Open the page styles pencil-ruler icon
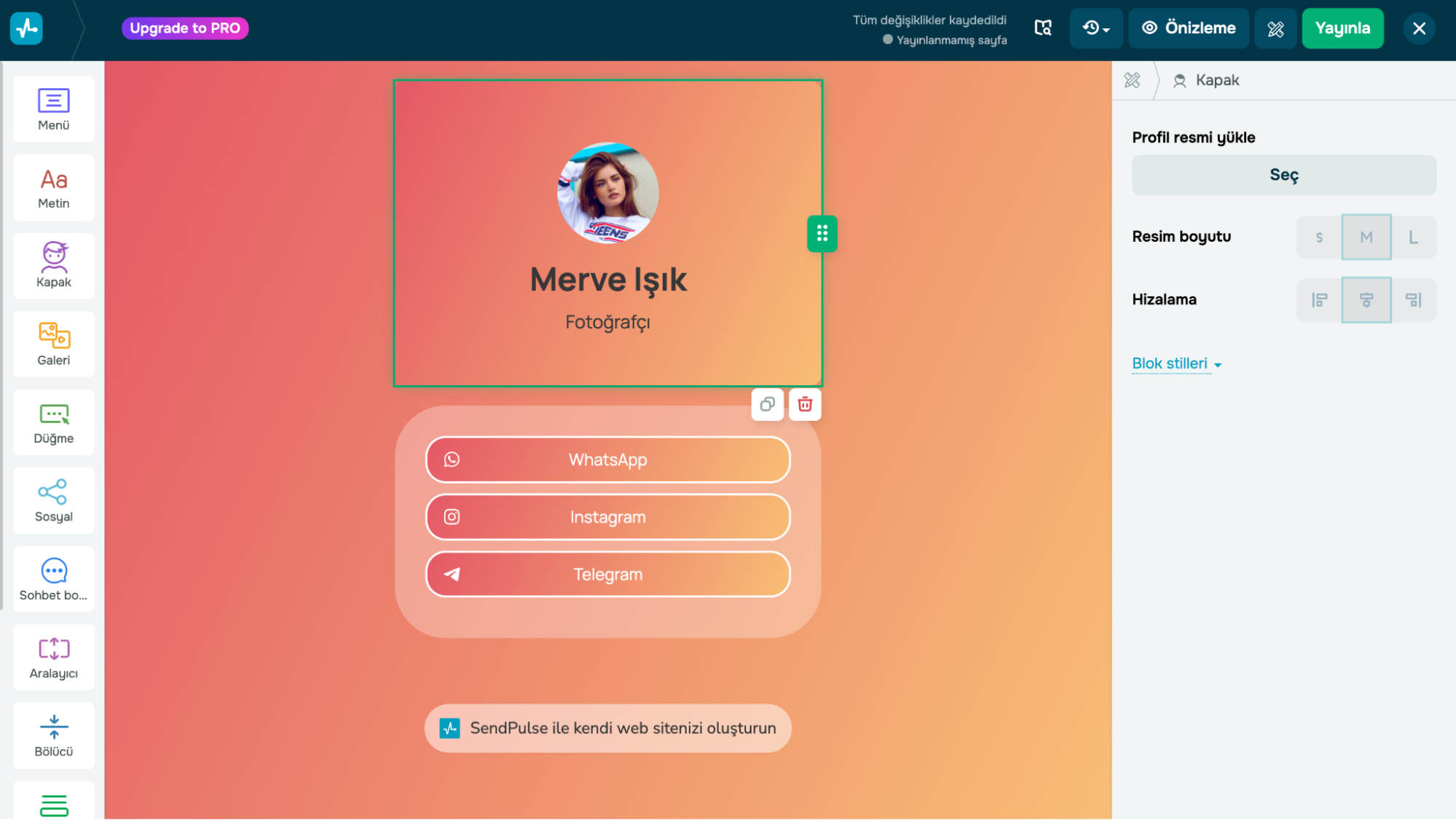 coord(1275,28)
